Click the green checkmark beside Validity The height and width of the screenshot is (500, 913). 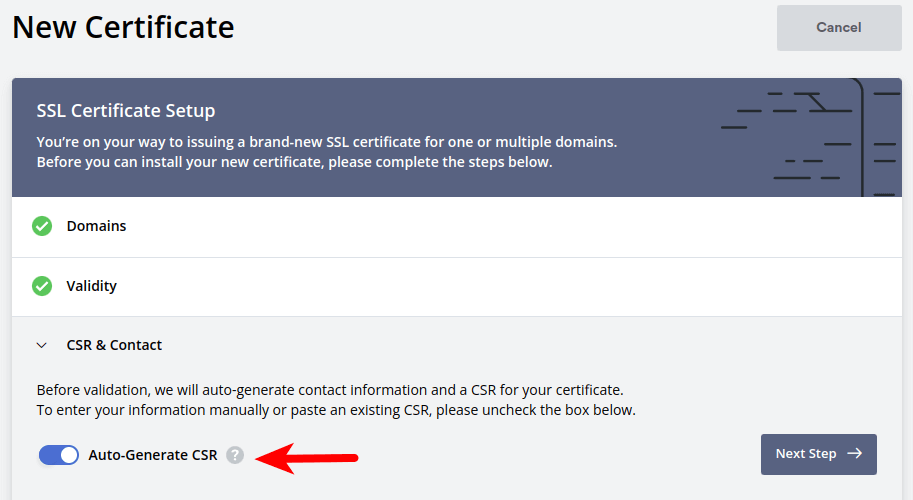tap(42, 286)
